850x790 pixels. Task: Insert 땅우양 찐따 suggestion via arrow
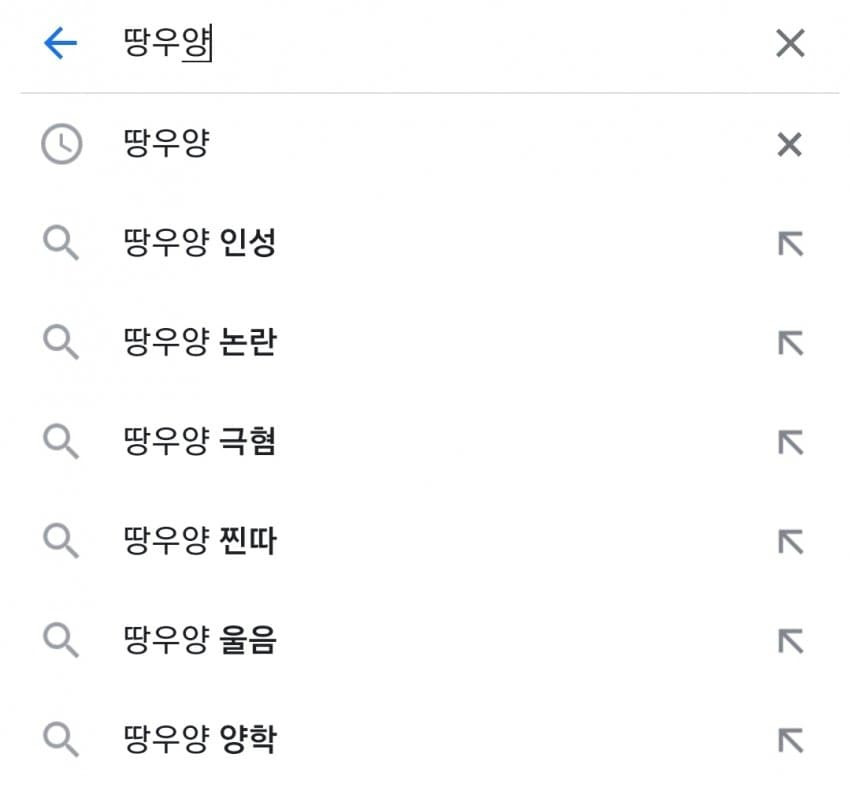click(x=790, y=542)
